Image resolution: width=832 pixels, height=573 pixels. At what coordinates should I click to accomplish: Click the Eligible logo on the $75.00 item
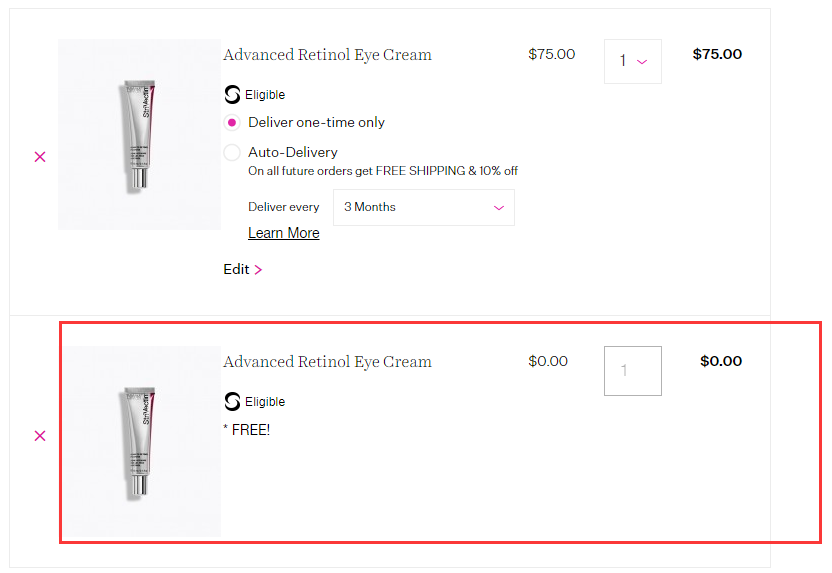[x=232, y=95]
